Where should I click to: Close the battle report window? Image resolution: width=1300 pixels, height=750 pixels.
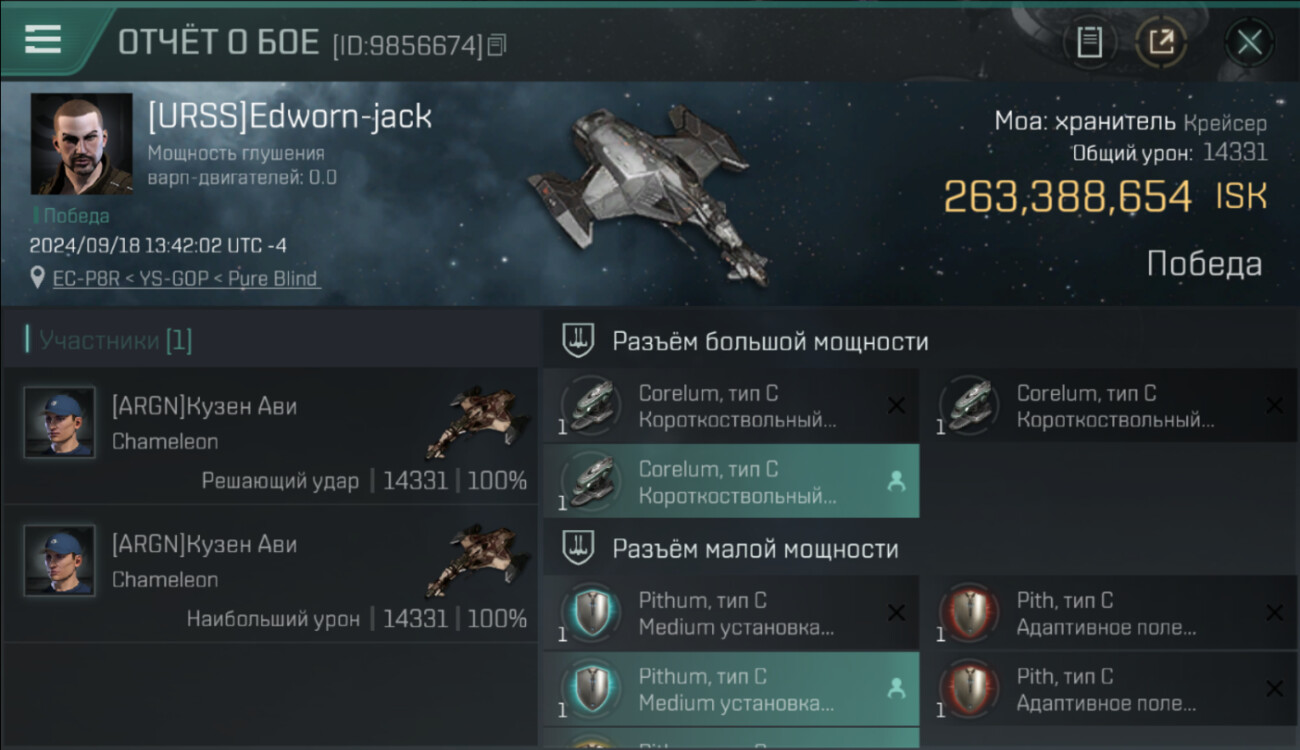click(1249, 42)
